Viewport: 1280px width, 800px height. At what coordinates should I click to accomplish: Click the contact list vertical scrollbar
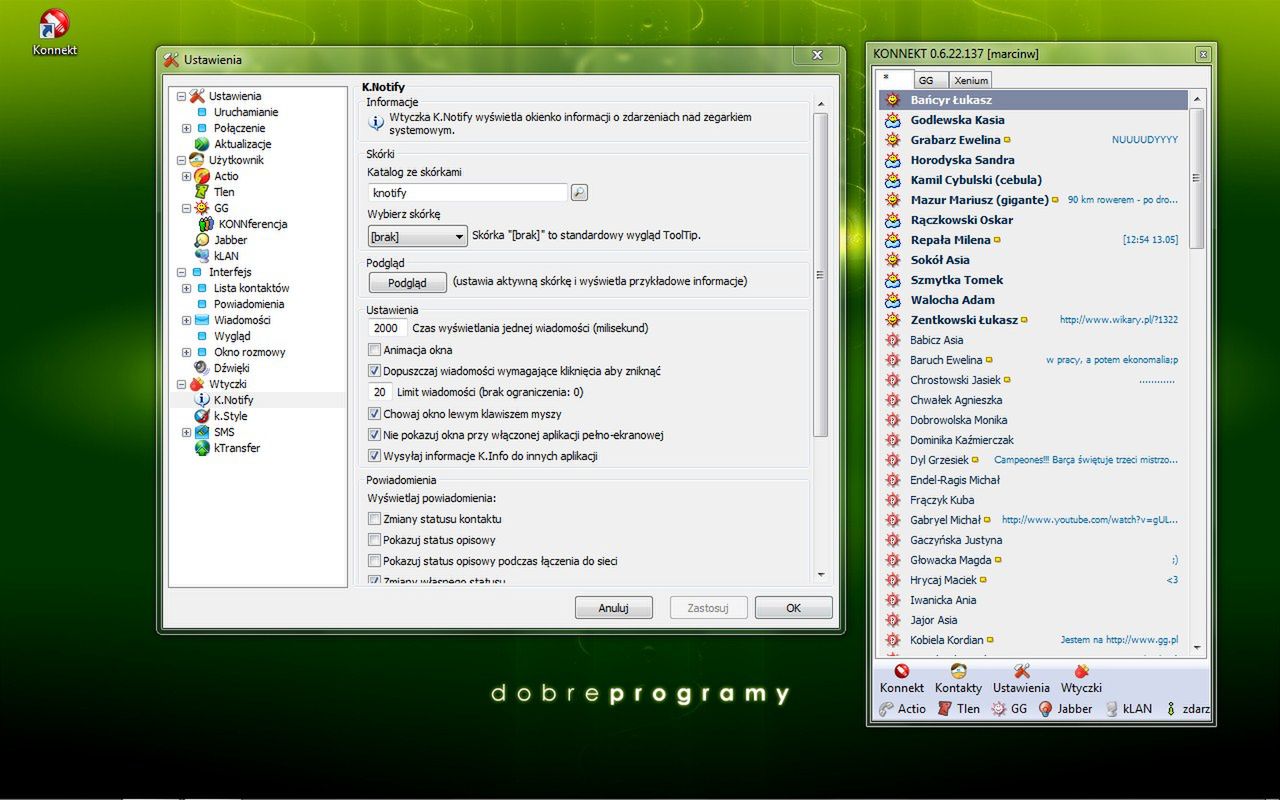(1197, 178)
